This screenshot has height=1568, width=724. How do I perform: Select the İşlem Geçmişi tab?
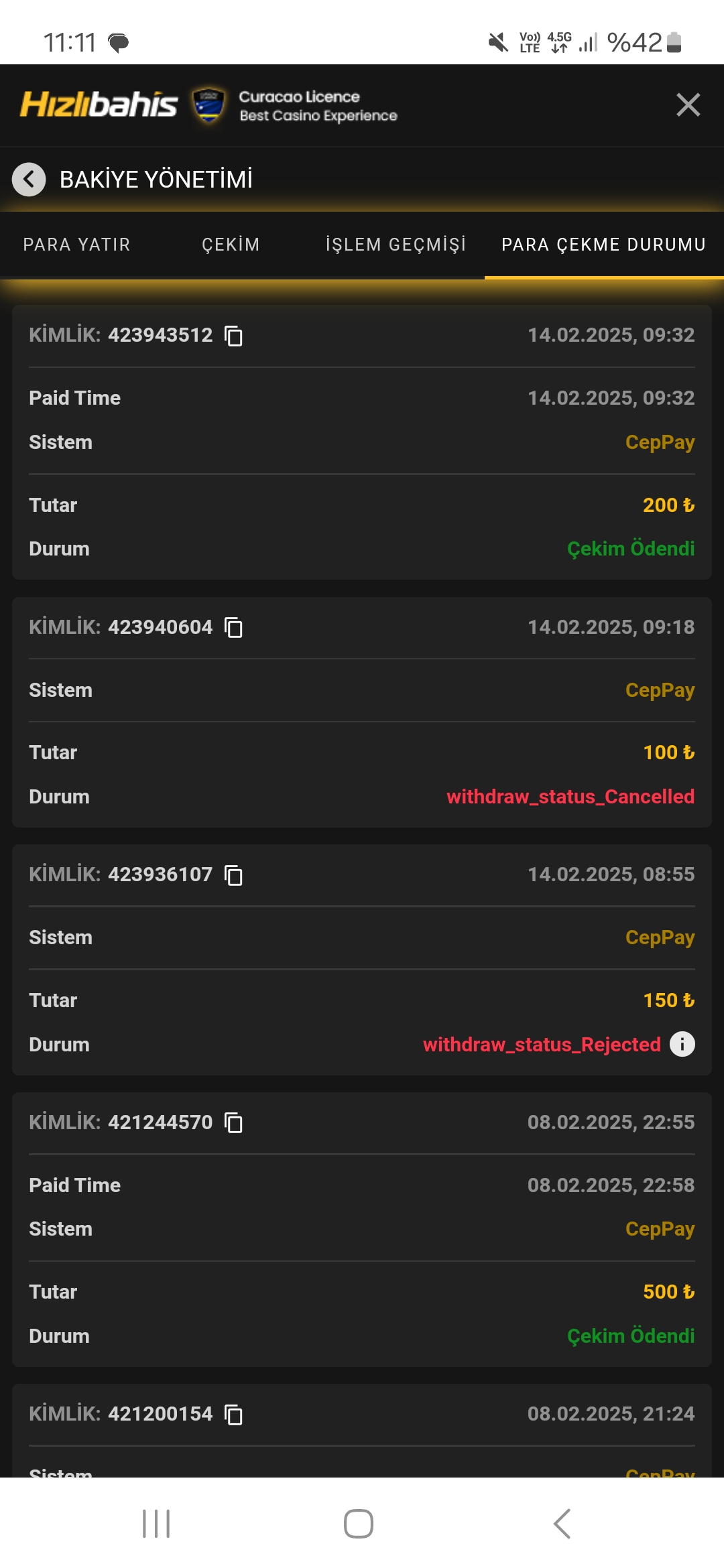coord(396,245)
